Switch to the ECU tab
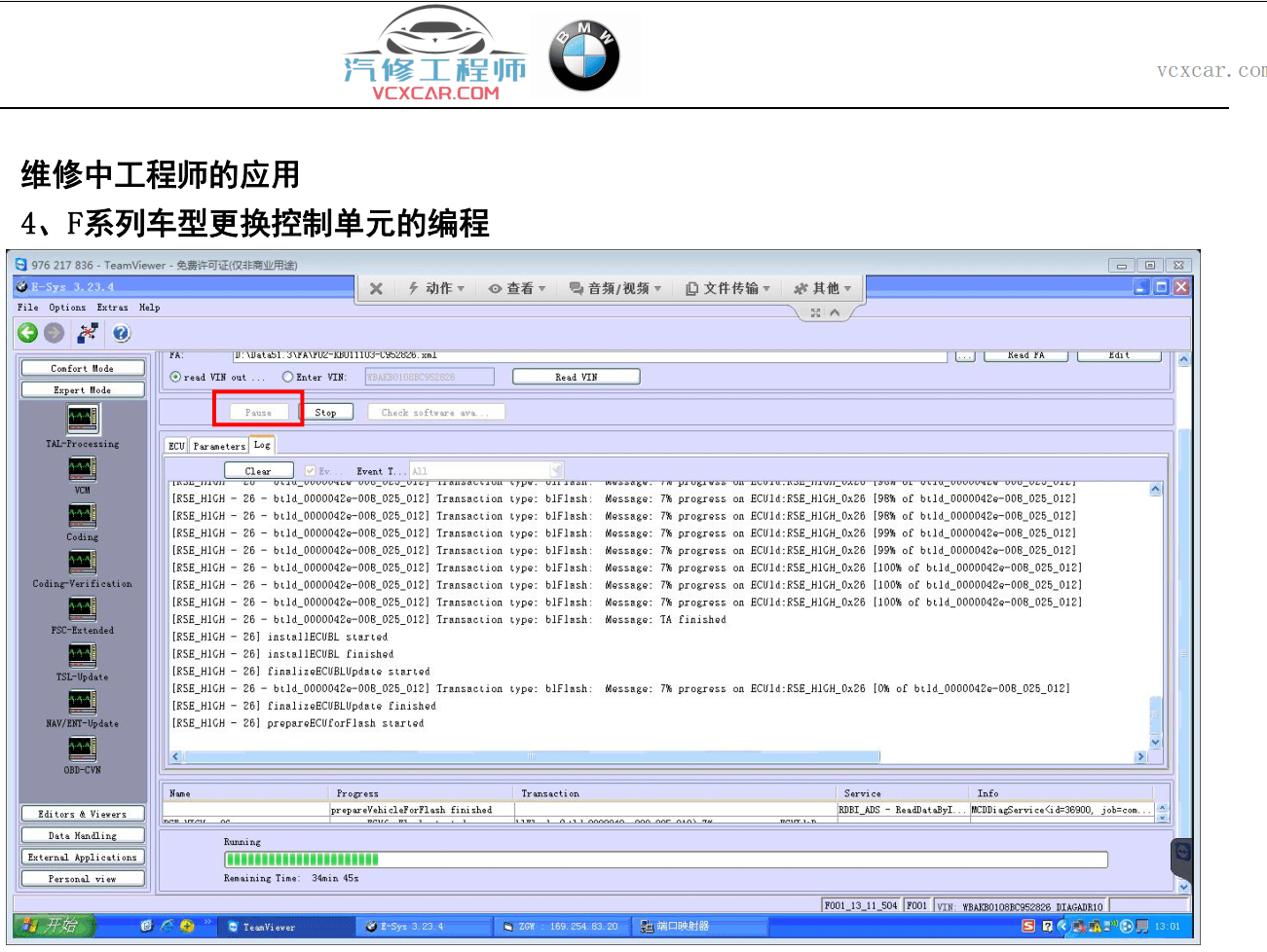Screen dimensions: 1267x952 pyautogui.click(x=175, y=445)
